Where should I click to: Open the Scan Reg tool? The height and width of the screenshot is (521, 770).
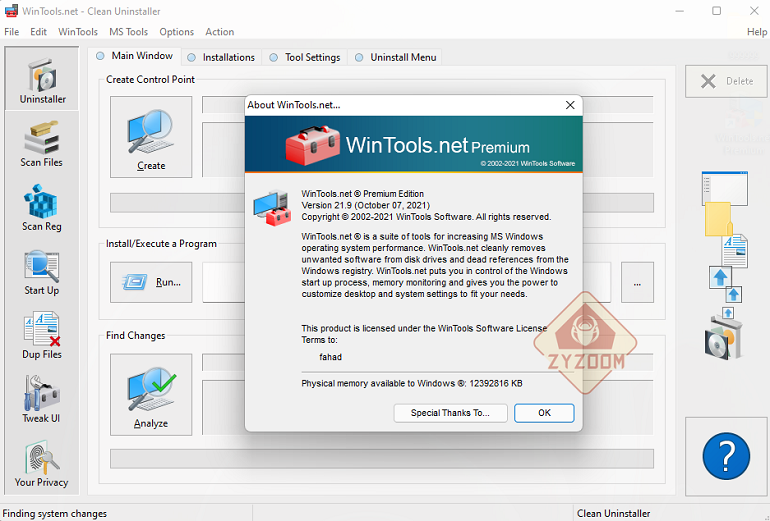point(42,207)
